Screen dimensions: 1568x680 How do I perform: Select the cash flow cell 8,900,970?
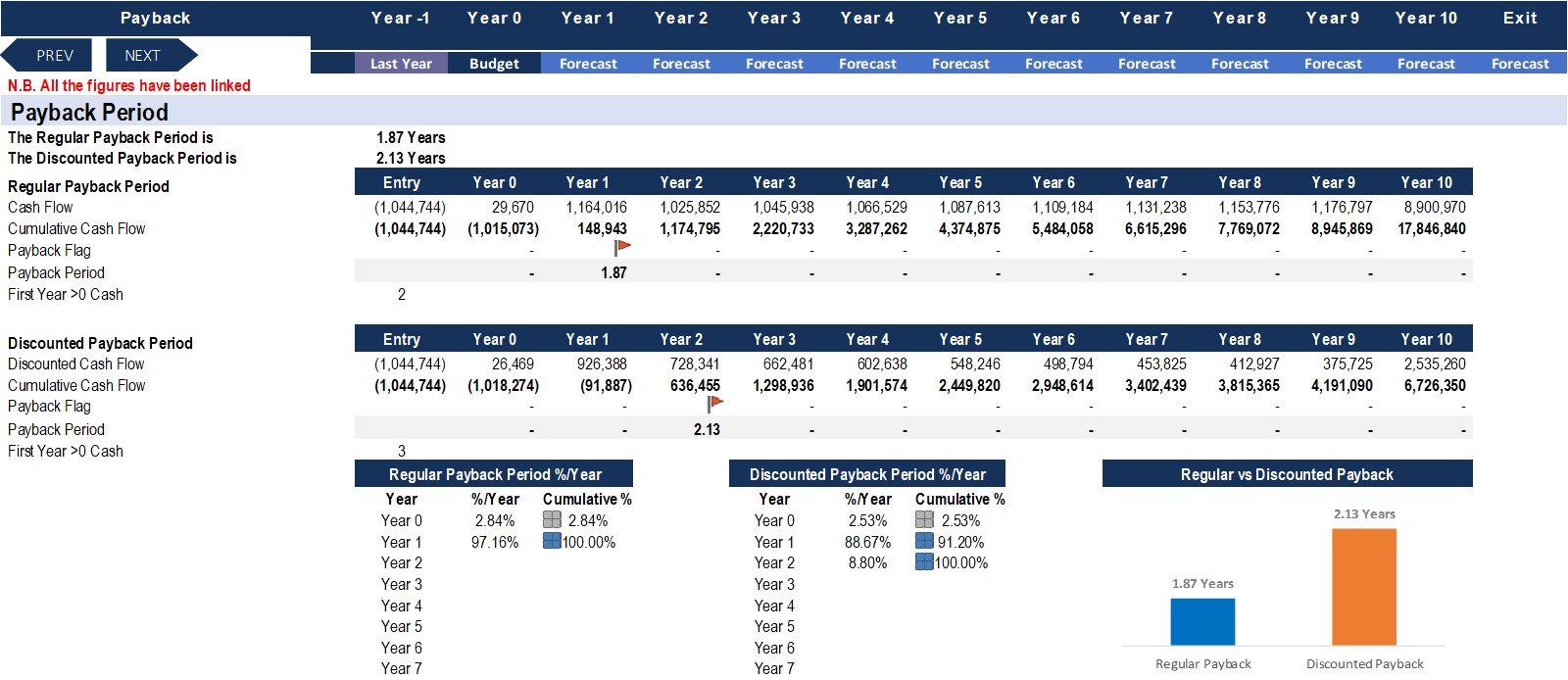(x=1435, y=207)
